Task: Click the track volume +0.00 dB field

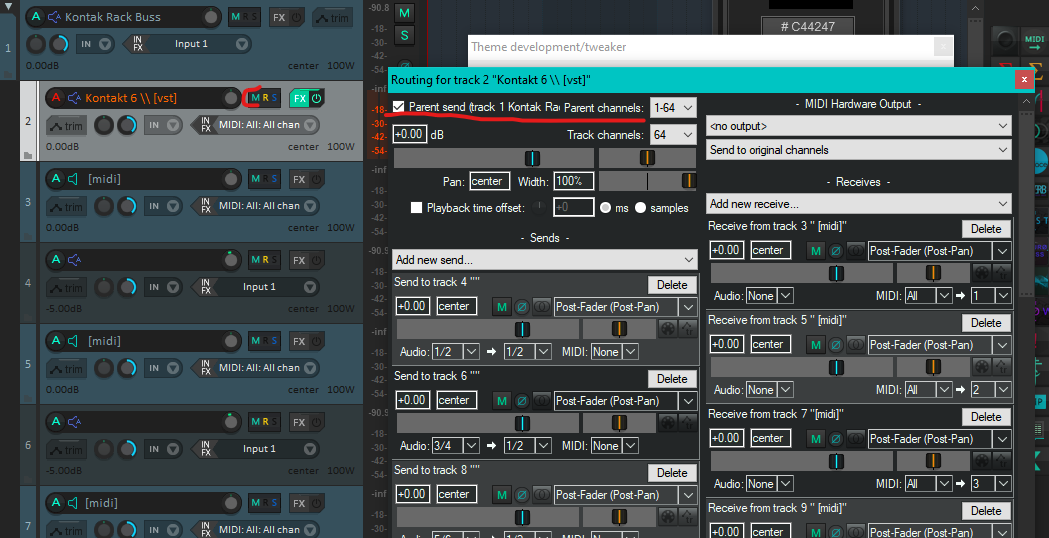Action: 408,134
